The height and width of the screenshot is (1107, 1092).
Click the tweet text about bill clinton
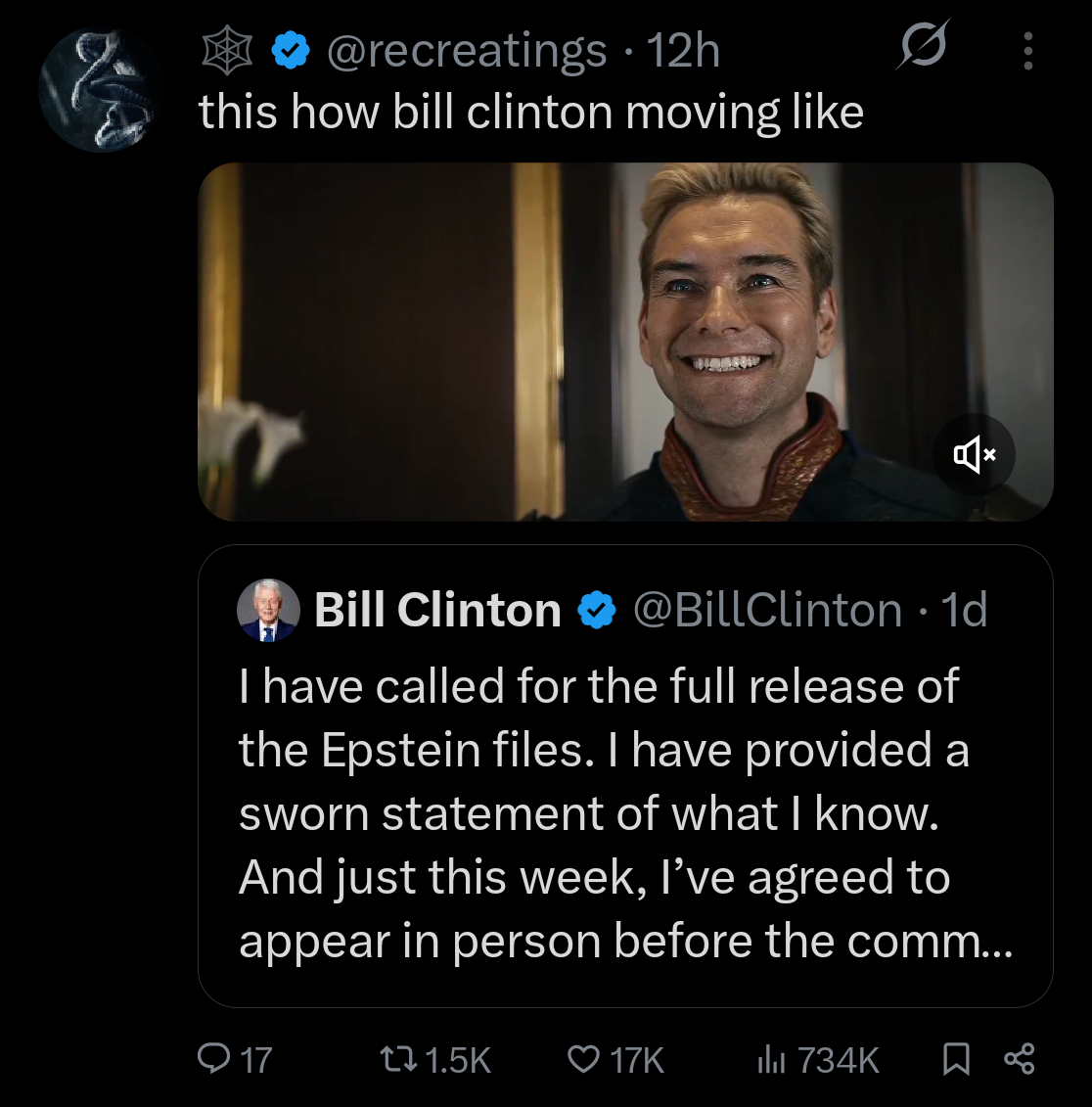click(530, 113)
